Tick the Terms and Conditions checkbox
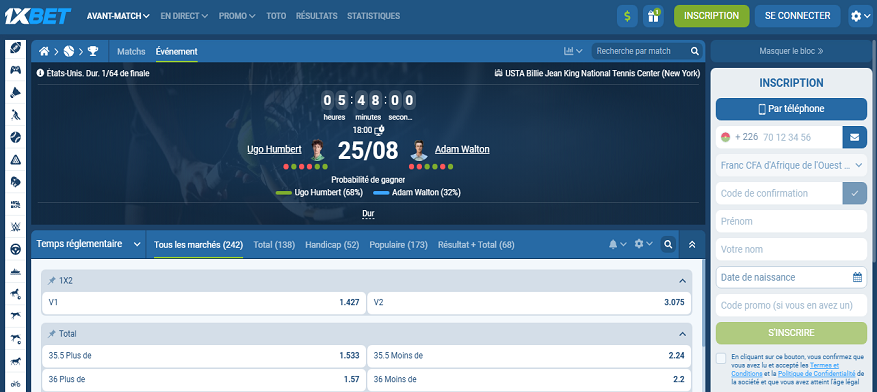Viewport: 877px width, 392px height. tap(722, 358)
